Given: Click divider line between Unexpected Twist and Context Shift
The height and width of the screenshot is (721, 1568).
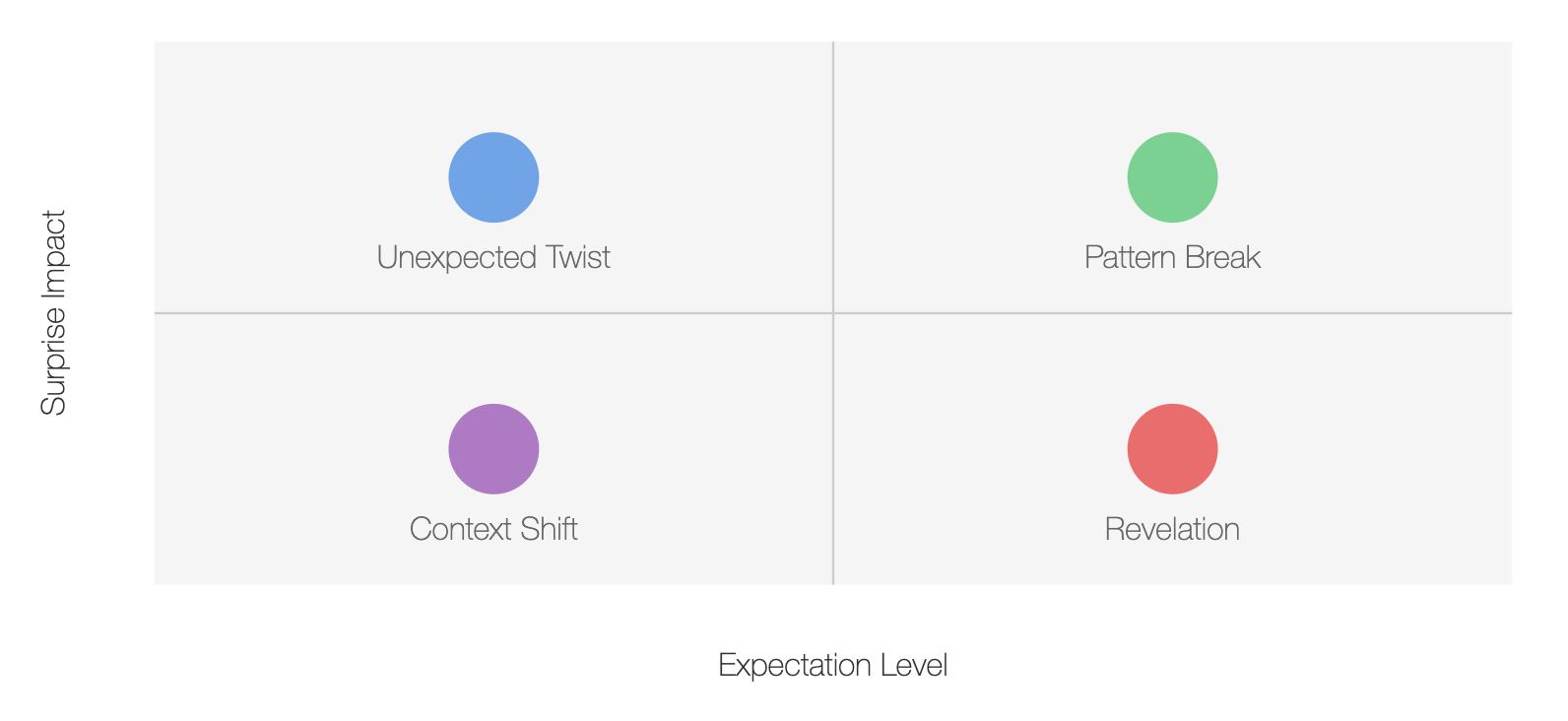Looking at the screenshot, I should click(493, 313).
